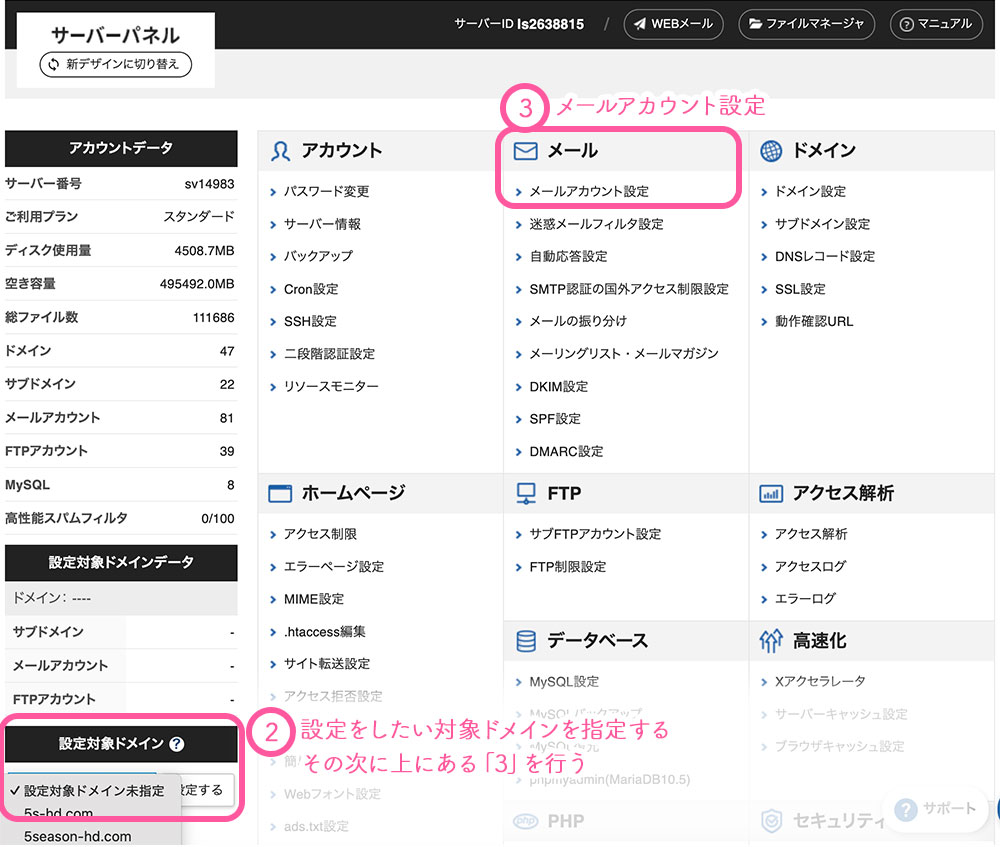This screenshot has width=1000, height=847.
Task: Click the database cylinder icon
Action: pyautogui.click(x=526, y=641)
